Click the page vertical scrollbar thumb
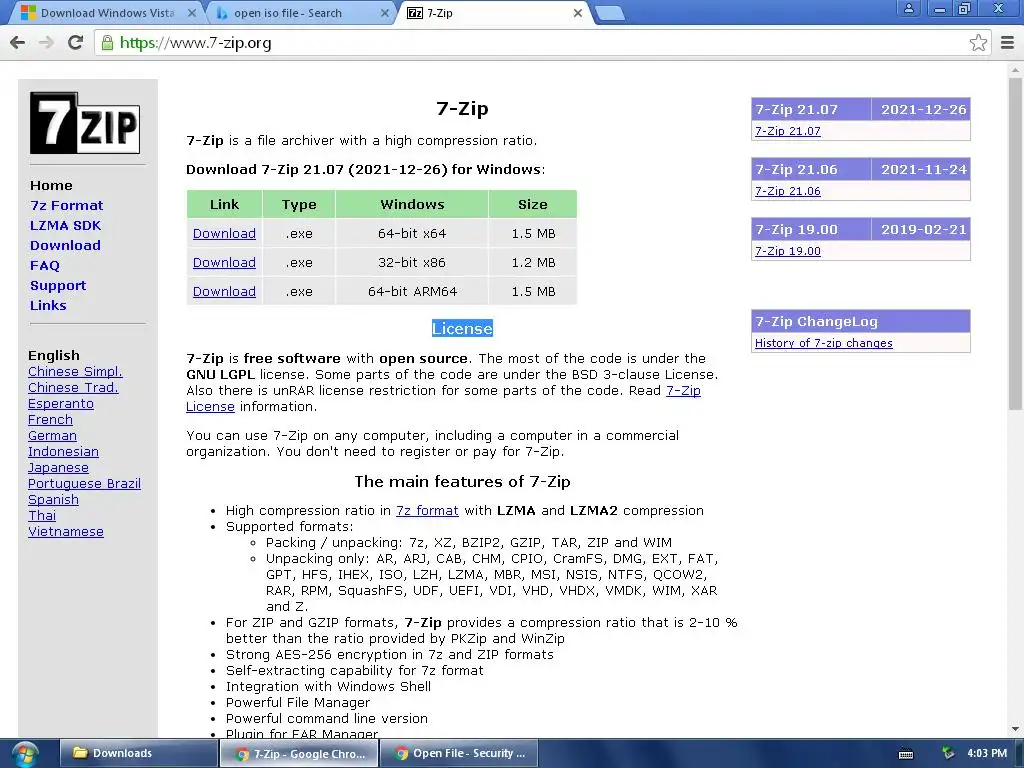1024x768 pixels. click(x=1015, y=243)
